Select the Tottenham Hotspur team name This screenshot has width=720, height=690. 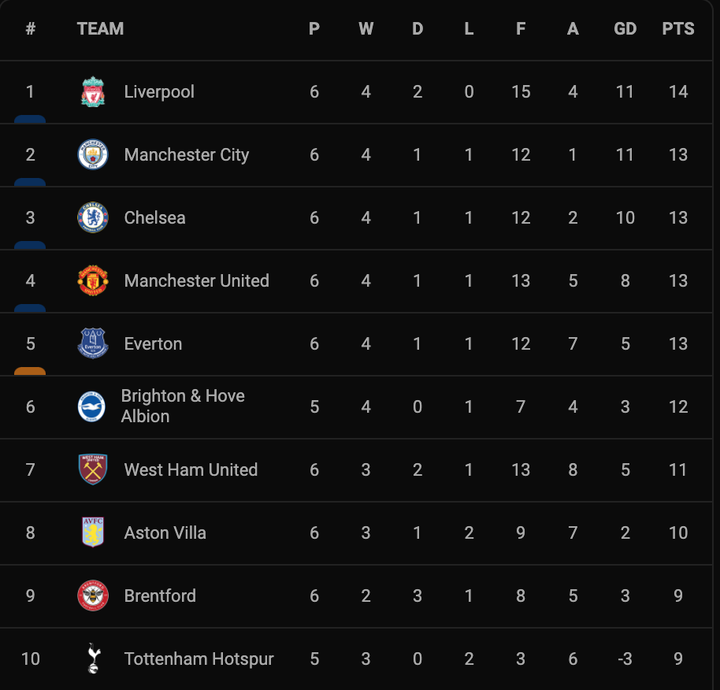(x=198, y=659)
